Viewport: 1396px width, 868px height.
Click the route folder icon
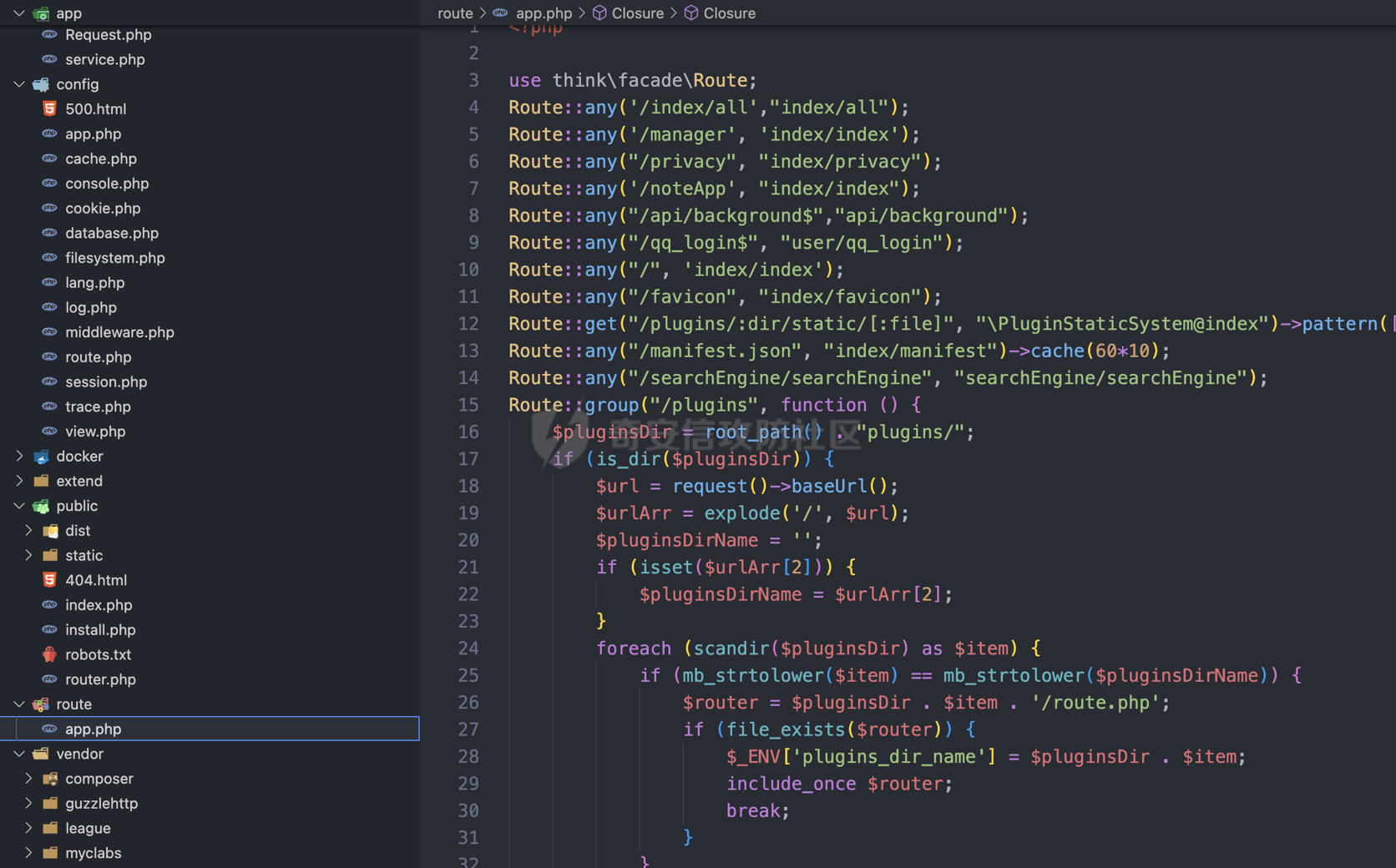tap(41, 704)
